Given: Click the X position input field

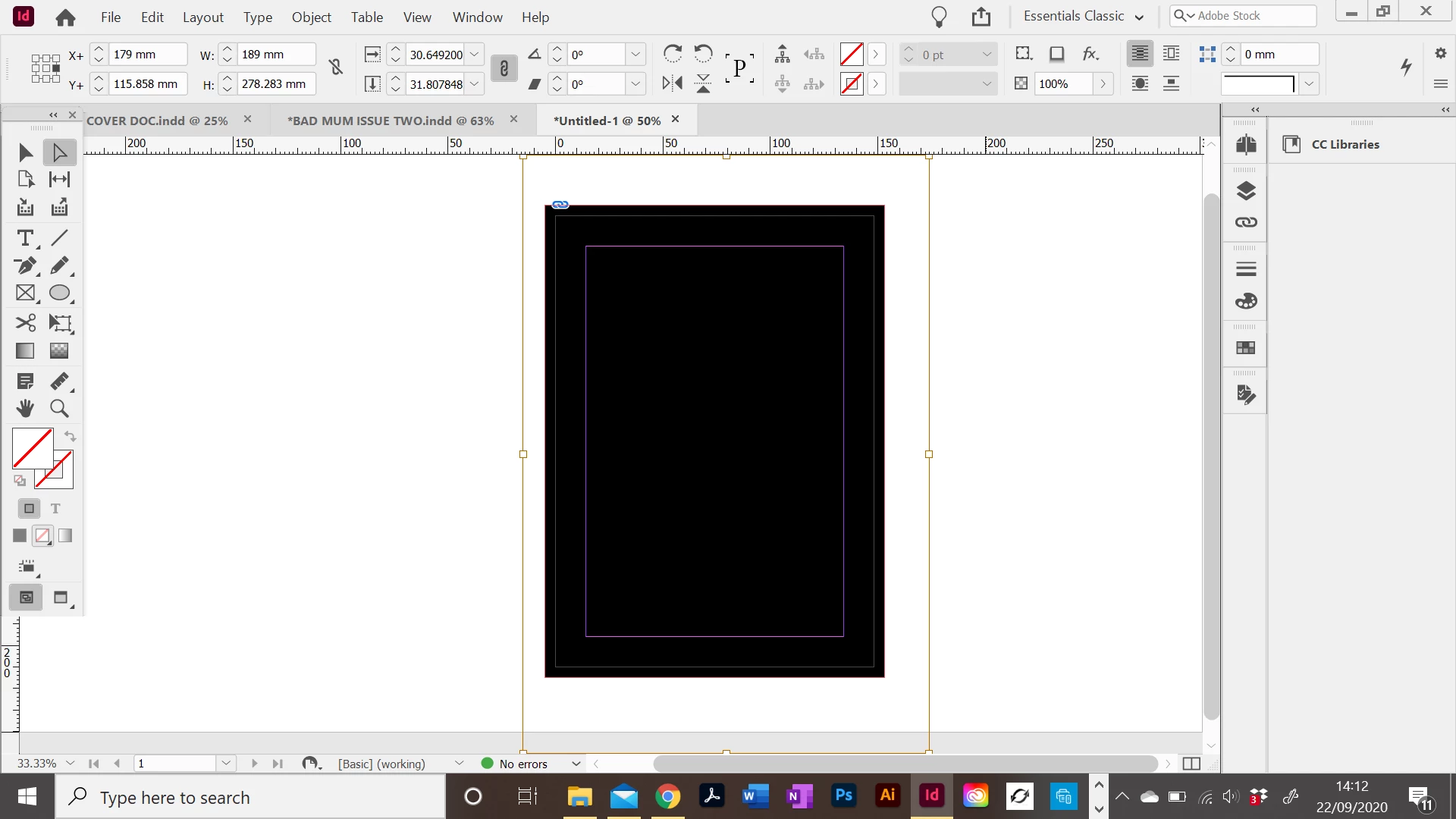Looking at the screenshot, I should [146, 55].
